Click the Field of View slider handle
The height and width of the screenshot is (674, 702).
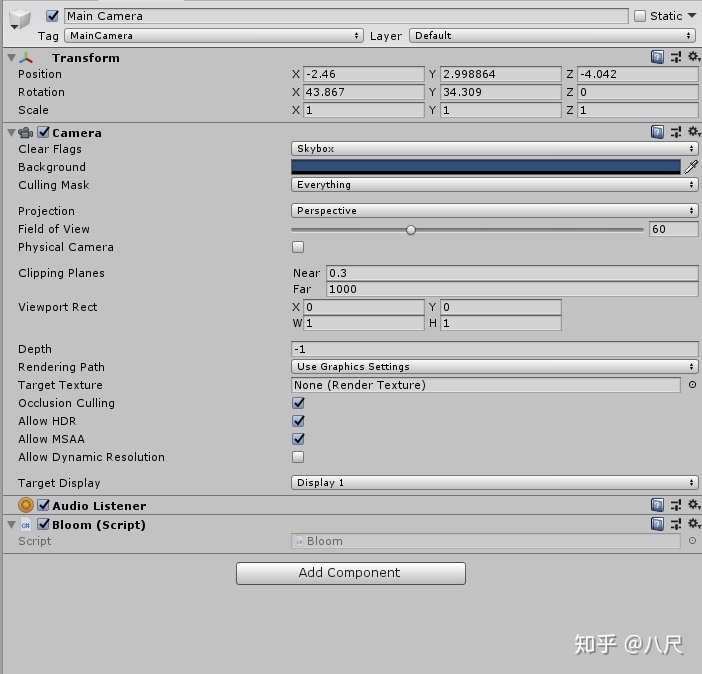click(x=411, y=230)
